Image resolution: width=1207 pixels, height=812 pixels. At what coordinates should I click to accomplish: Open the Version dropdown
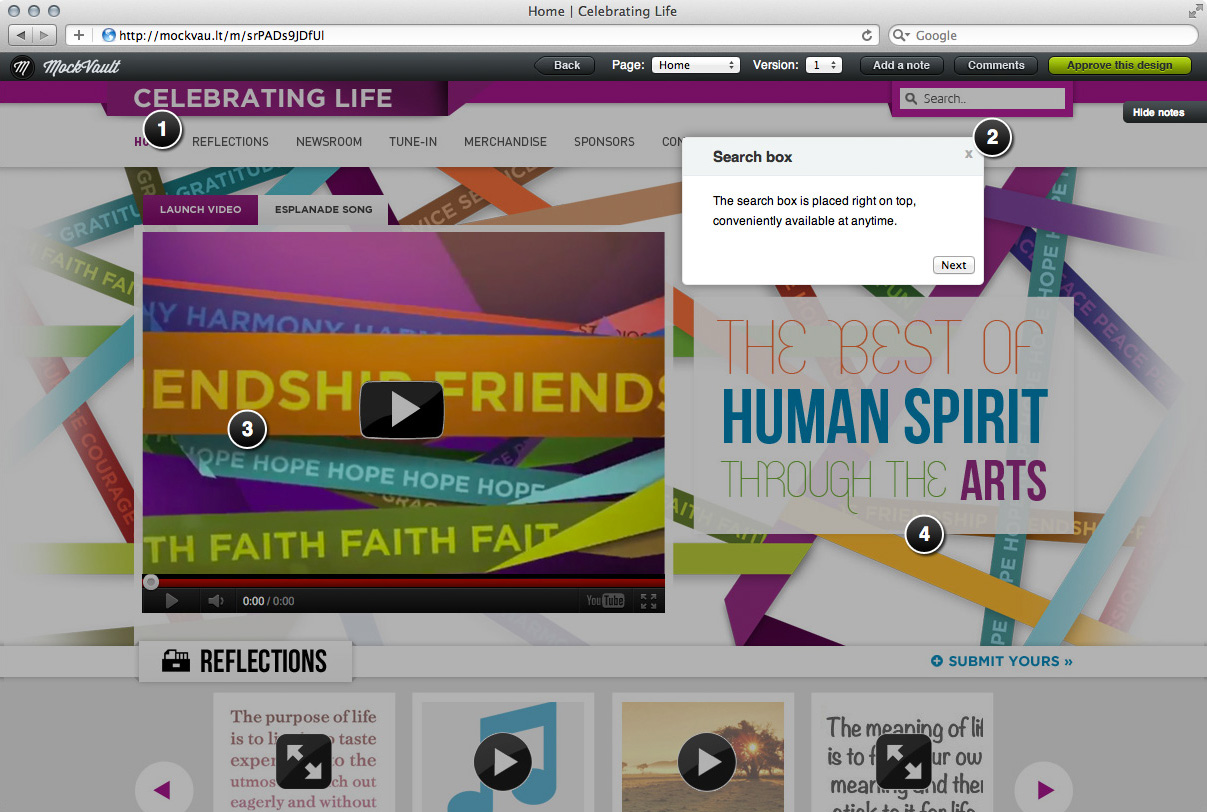click(825, 65)
